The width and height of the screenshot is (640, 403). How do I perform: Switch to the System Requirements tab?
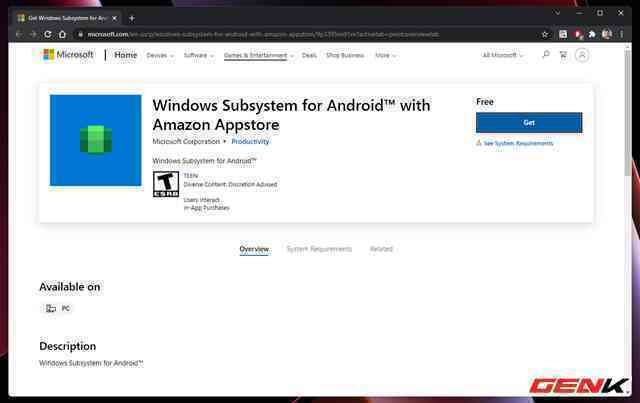point(319,249)
